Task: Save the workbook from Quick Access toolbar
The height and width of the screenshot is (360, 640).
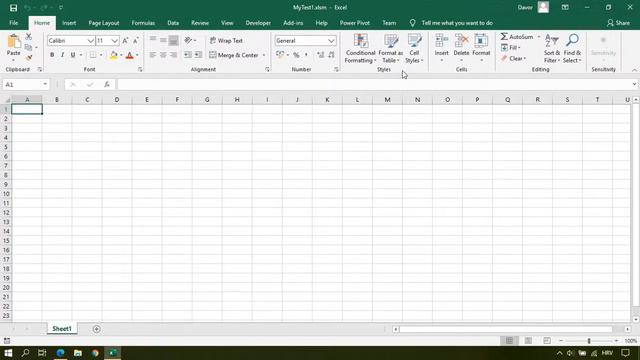Action: pyautogui.click(x=13, y=8)
